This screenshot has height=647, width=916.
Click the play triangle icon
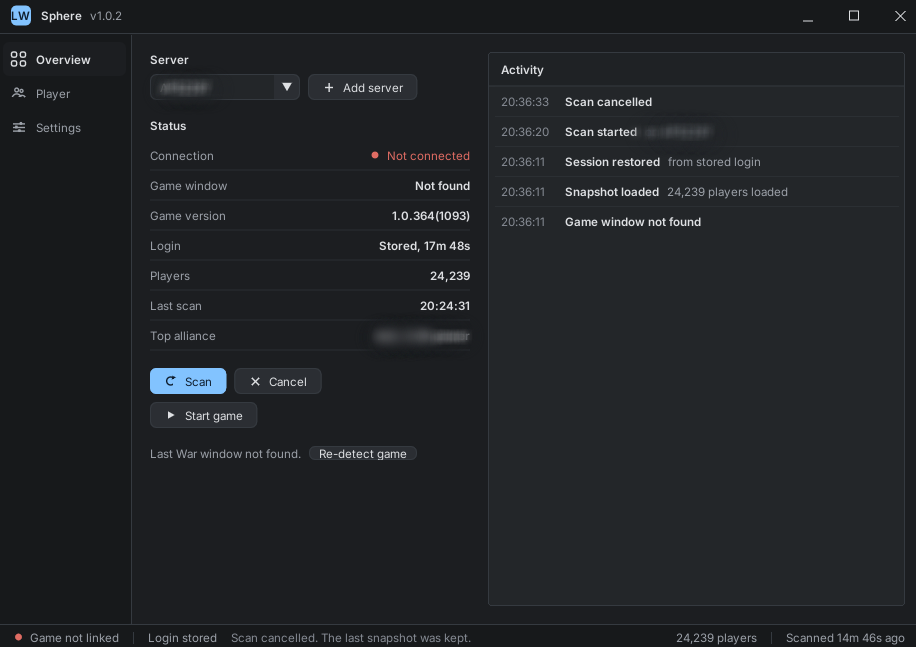171,415
